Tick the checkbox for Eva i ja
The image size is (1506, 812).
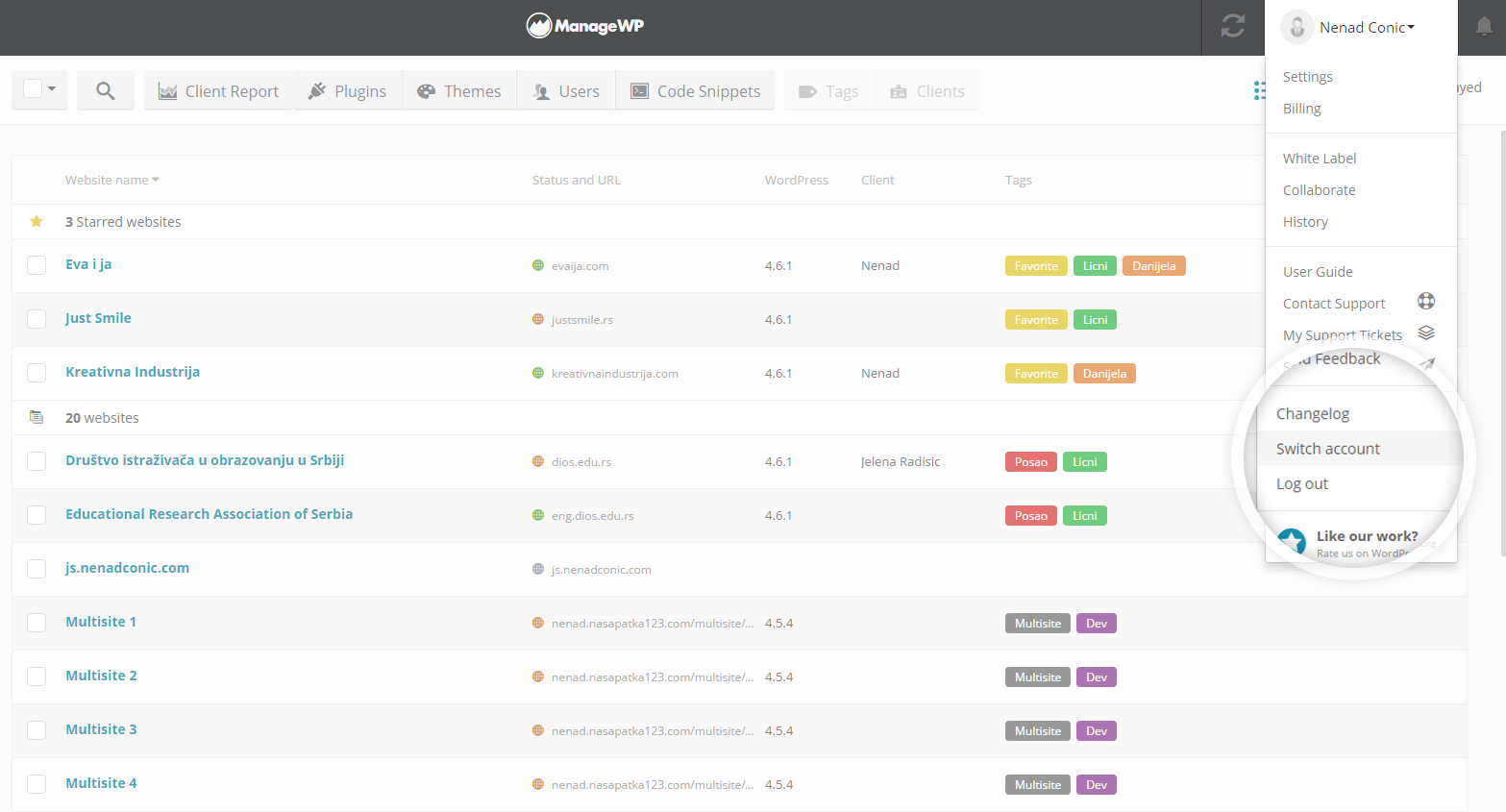tap(37, 265)
